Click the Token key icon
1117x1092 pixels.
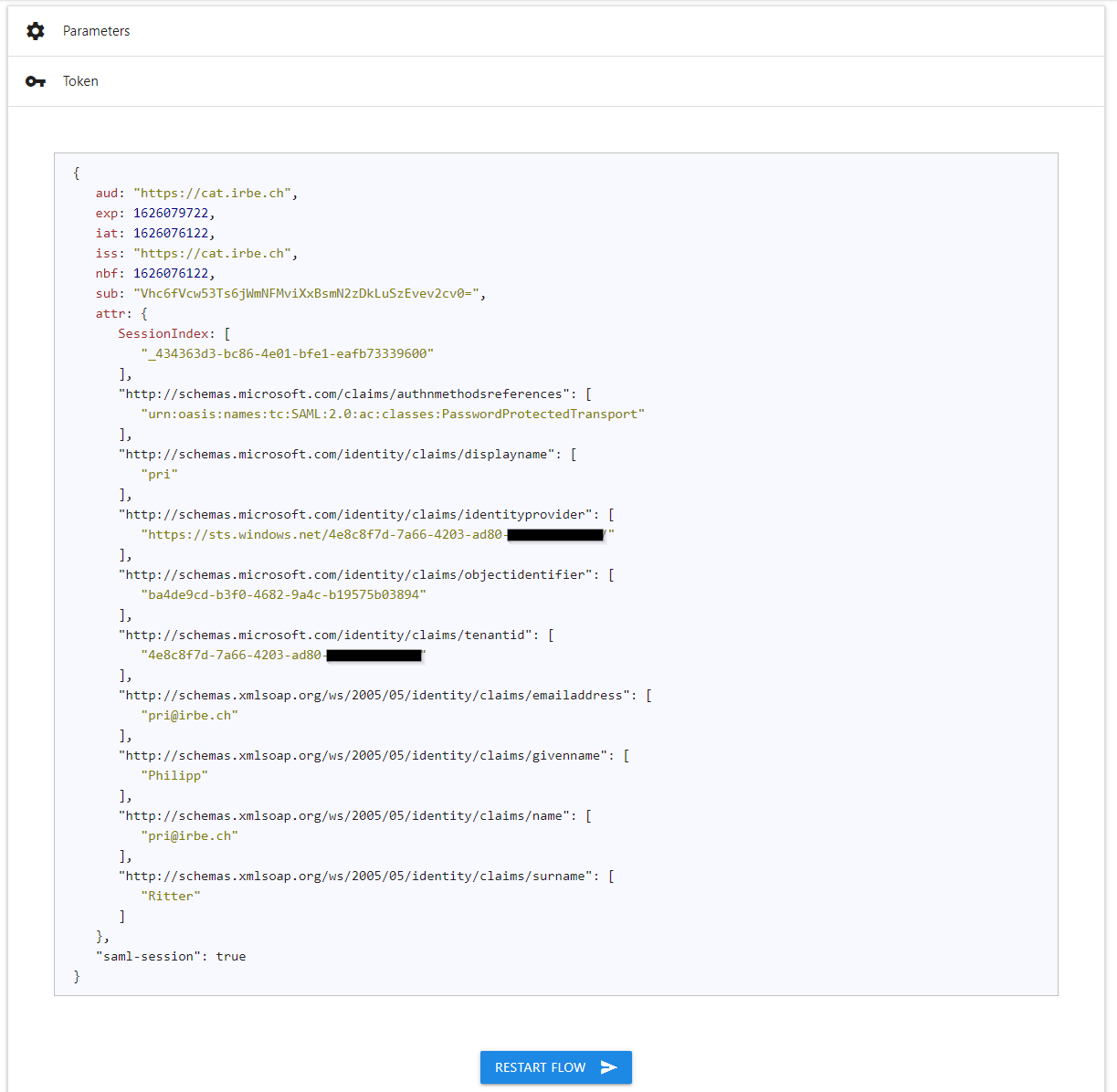tap(36, 81)
